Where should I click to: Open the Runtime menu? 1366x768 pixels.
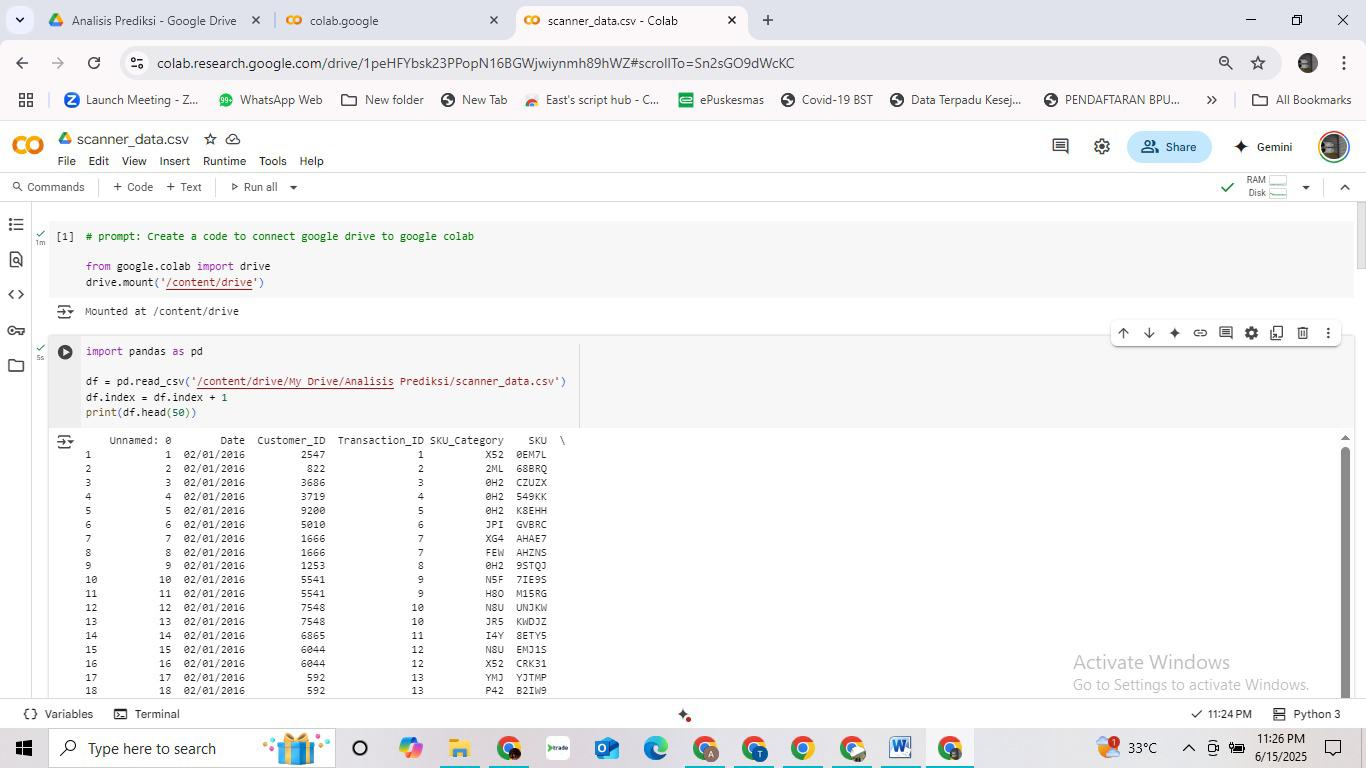click(224, 161)
